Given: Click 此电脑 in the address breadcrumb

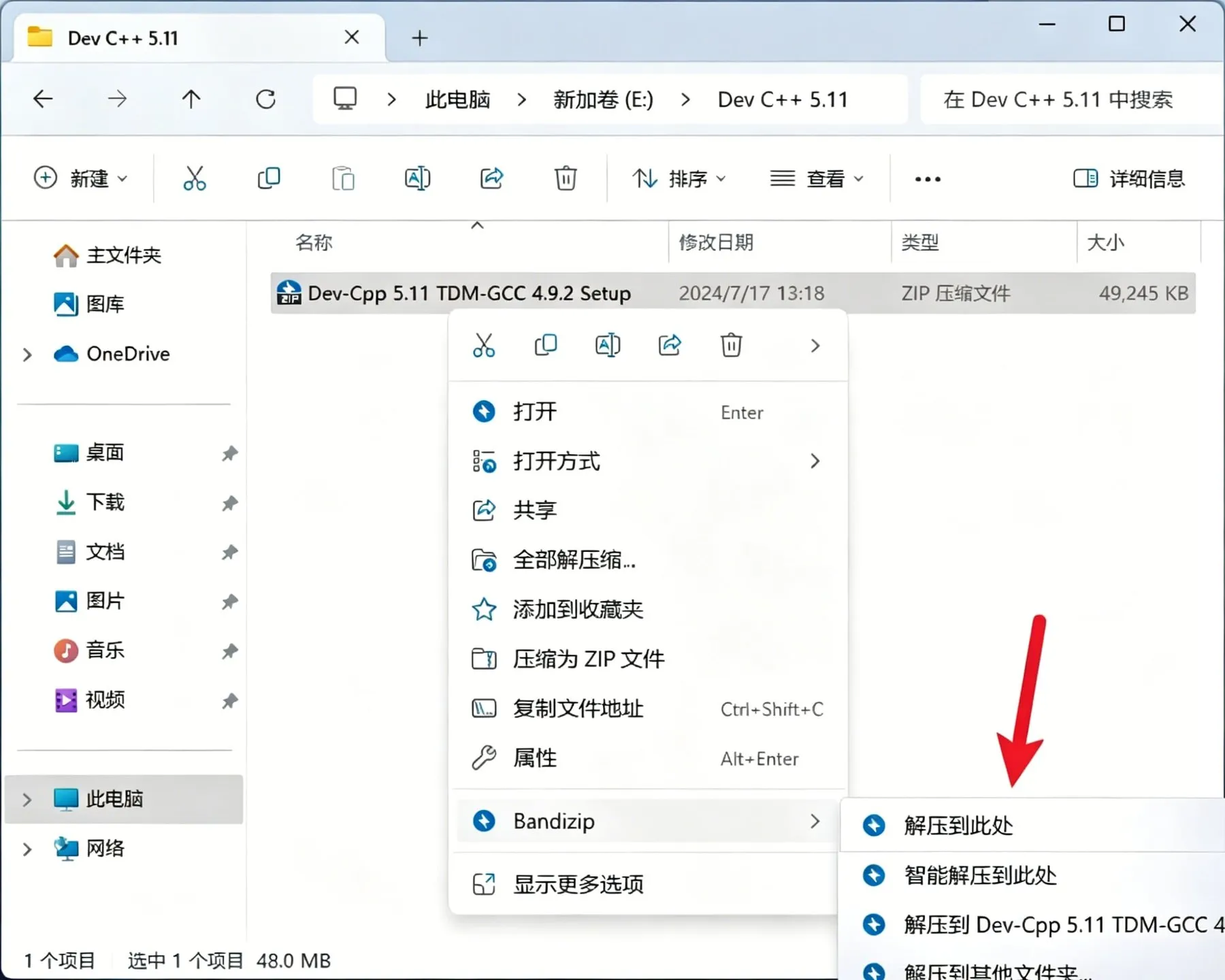Looking at the screenshot, I should point(457,100).
